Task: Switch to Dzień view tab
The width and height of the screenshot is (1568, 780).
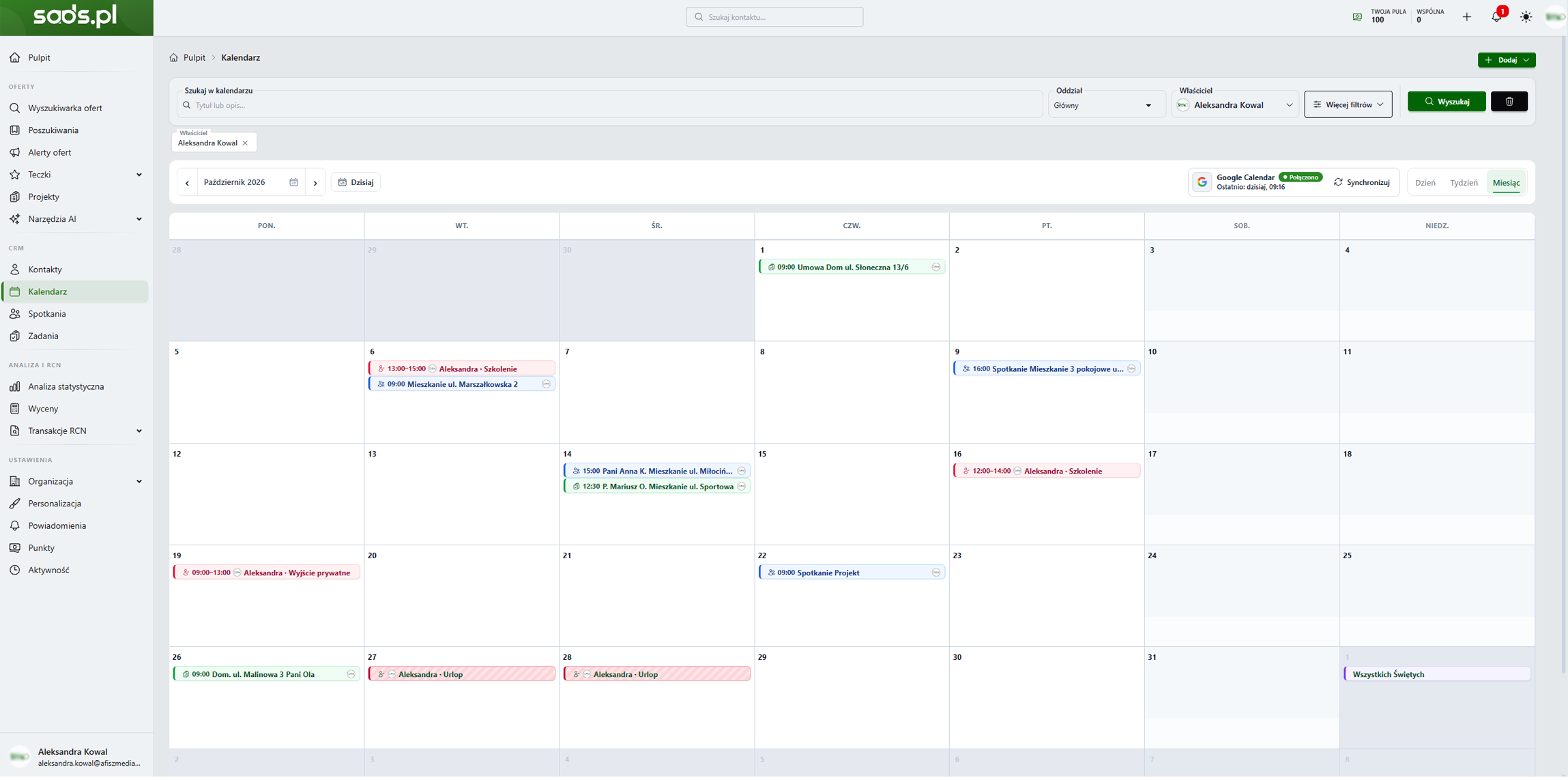Action: 1425,183
